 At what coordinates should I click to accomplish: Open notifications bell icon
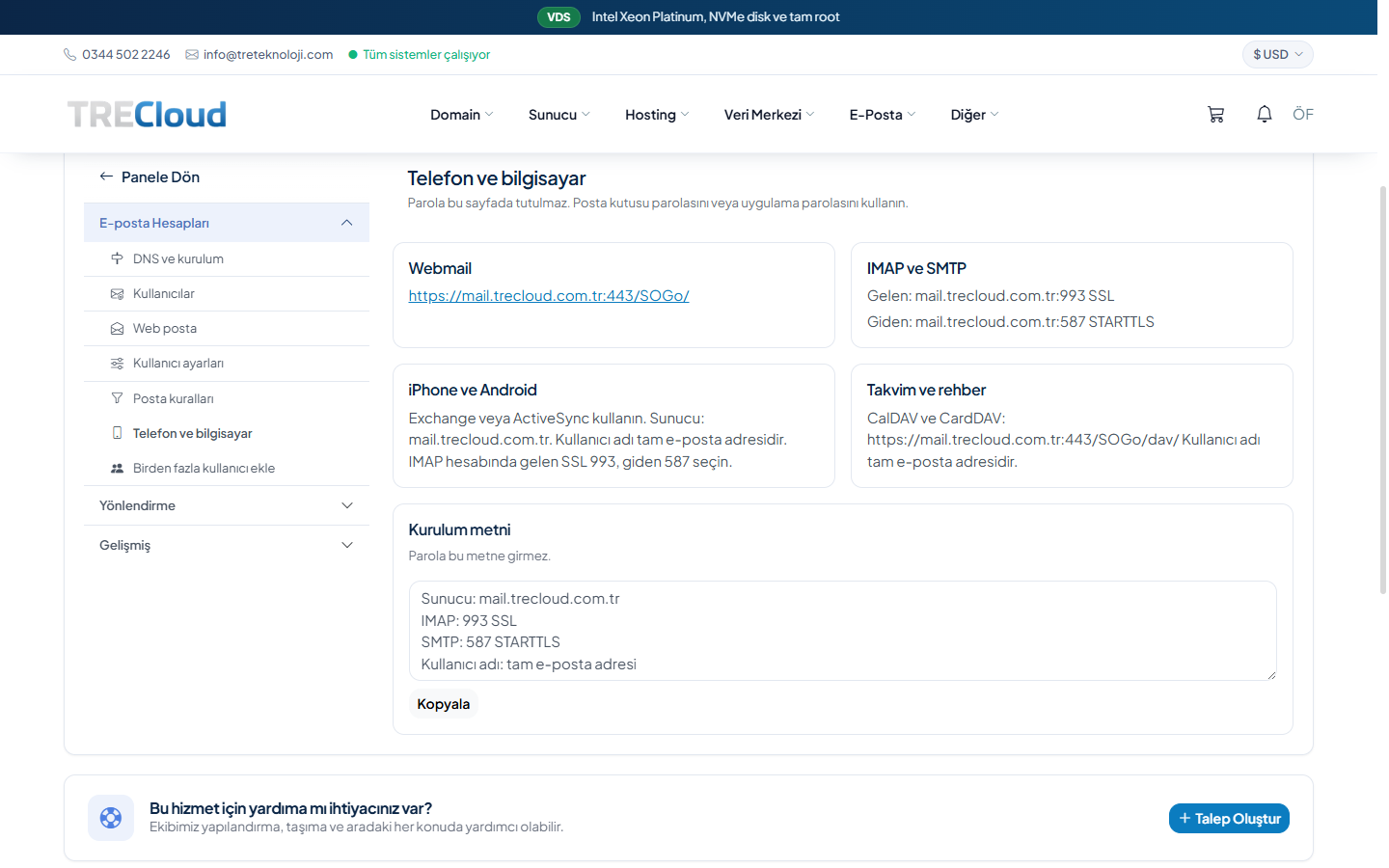coord(1265,114)
